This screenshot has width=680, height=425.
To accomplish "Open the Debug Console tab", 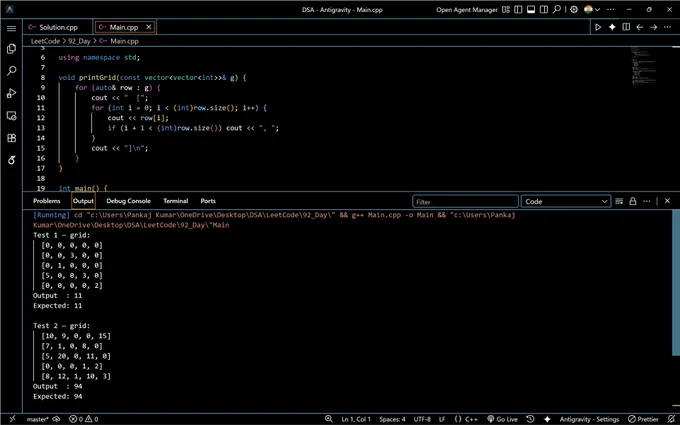I will point(128,201).
